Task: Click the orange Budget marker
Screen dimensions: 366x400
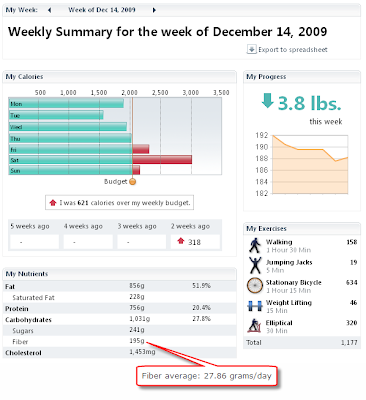Action: point(132,182)
